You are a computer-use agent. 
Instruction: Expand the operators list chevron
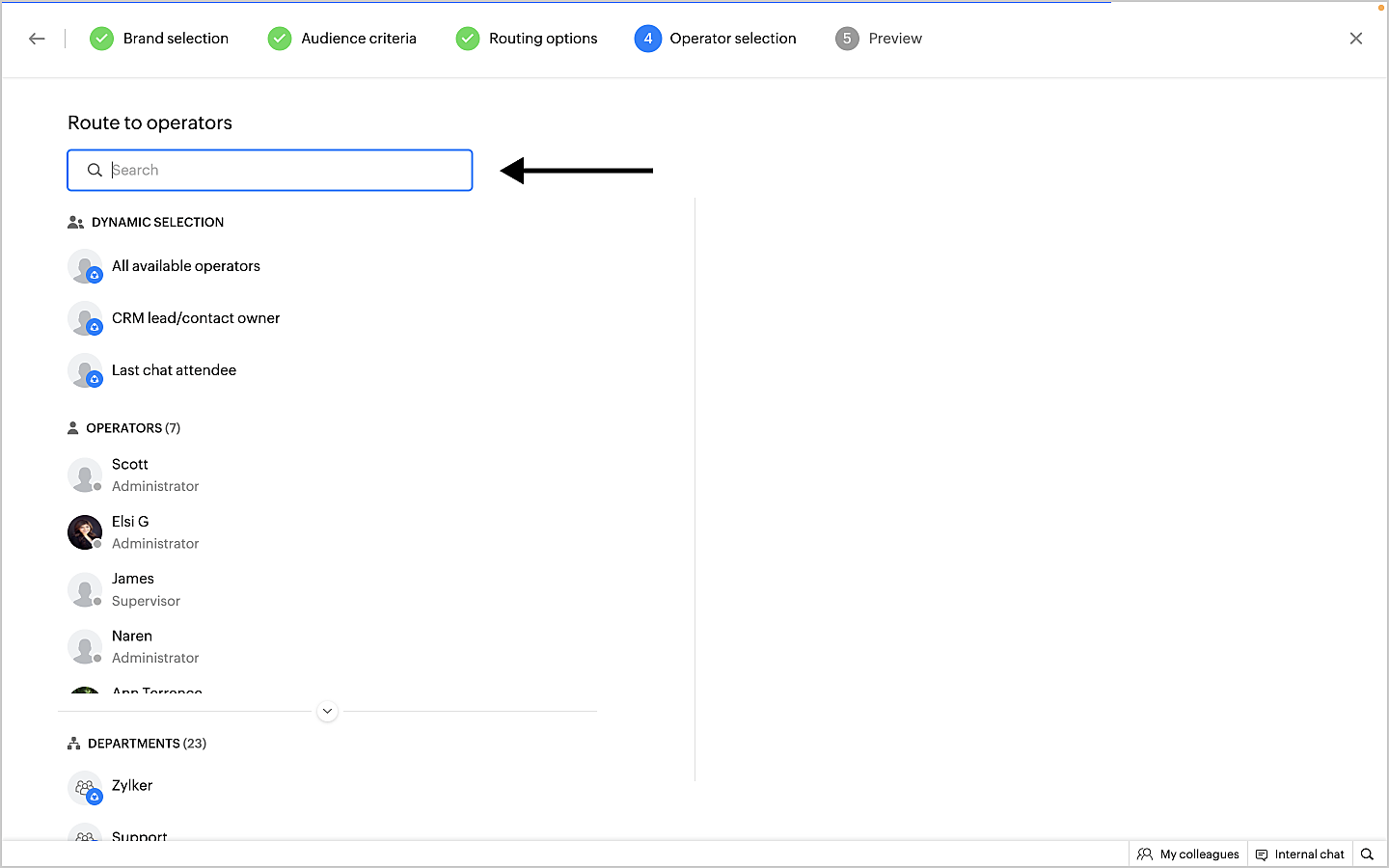click(328, 712)
